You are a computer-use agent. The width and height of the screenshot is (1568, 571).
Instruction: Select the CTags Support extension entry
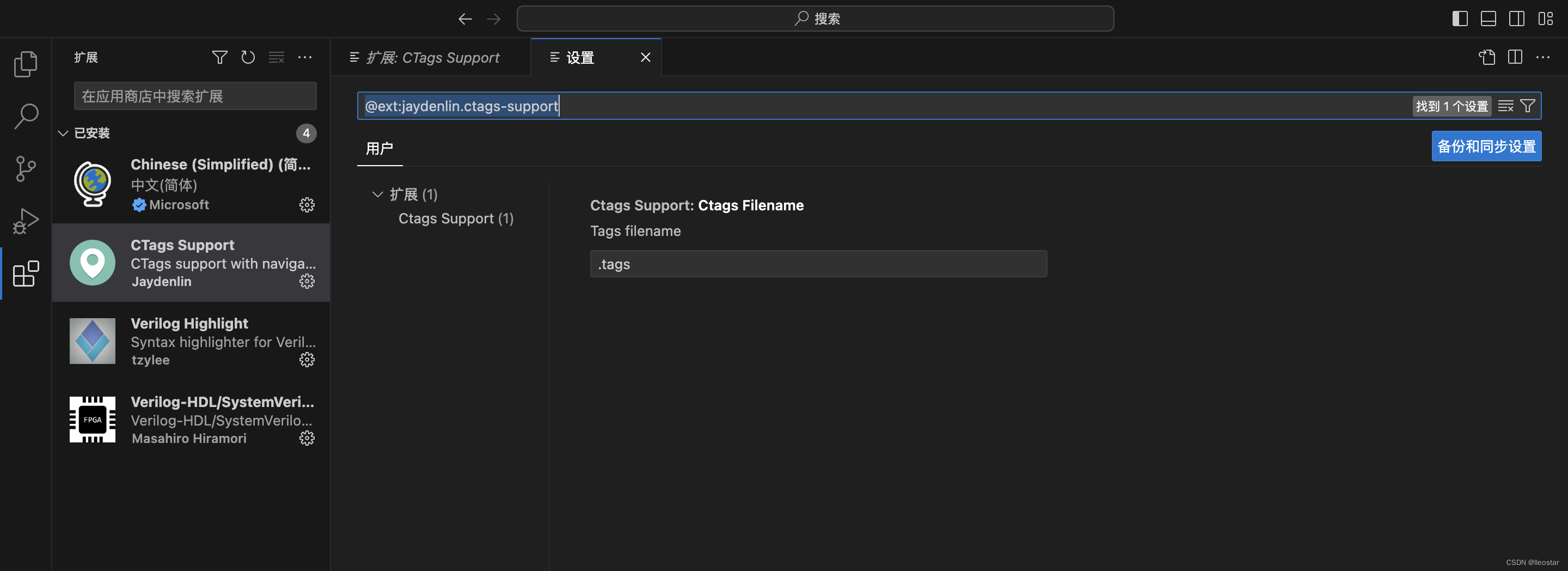pyautogui.click(x=191, y=263)
